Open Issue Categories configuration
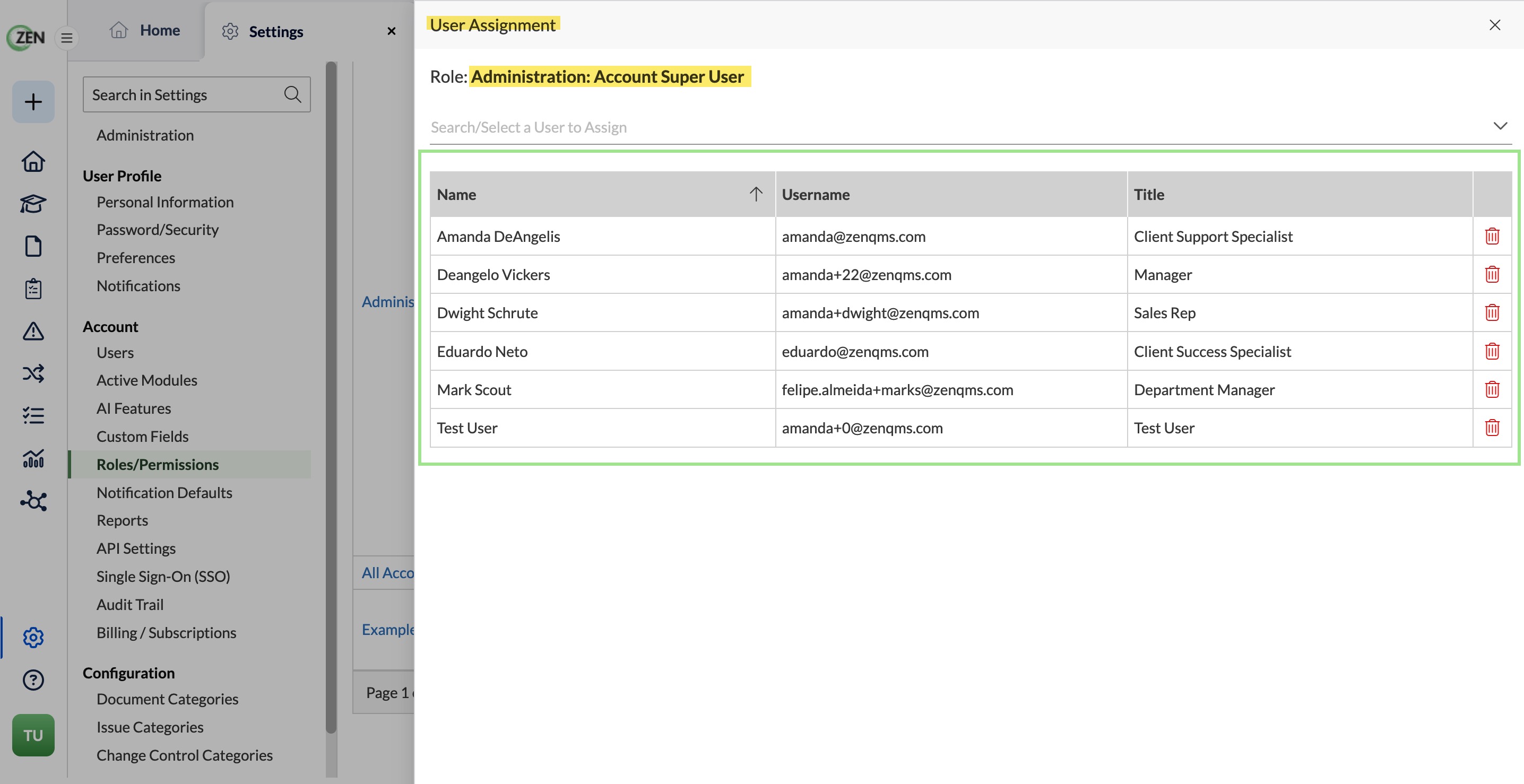Image resolution: width=1524 pixels, height=784 pixels. 150,727
